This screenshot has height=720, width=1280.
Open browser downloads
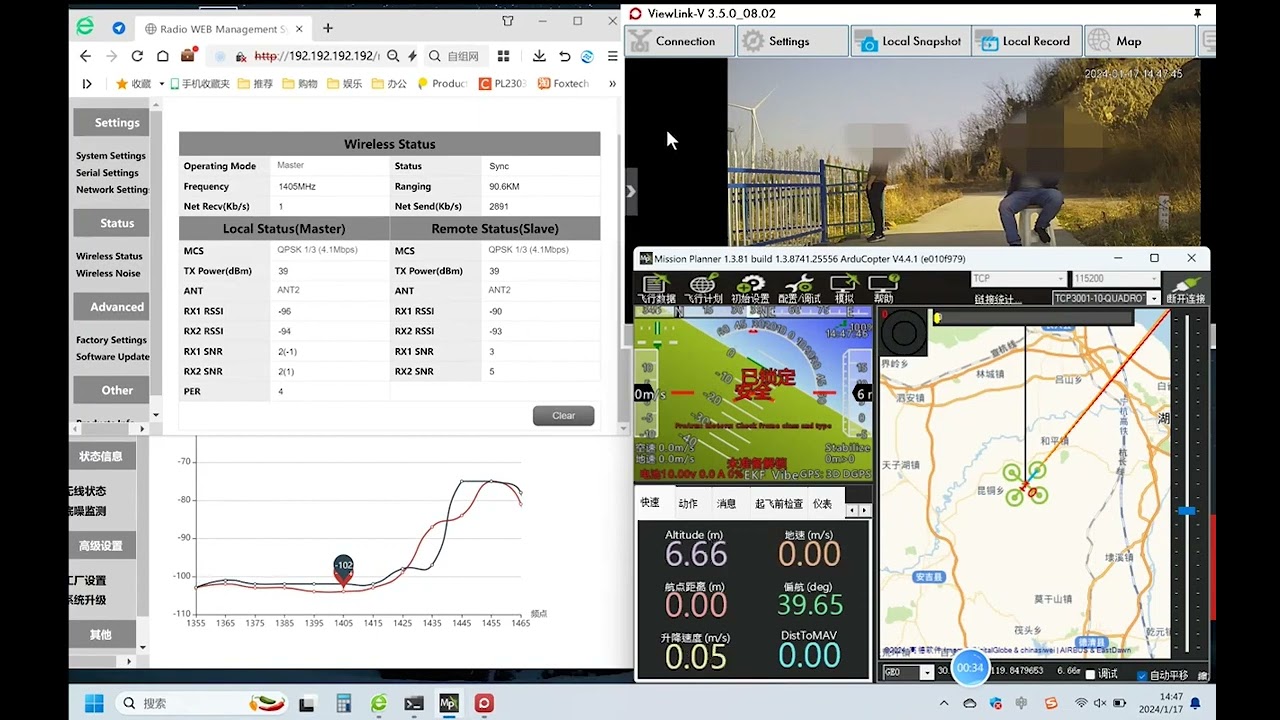tap(540, 56)
